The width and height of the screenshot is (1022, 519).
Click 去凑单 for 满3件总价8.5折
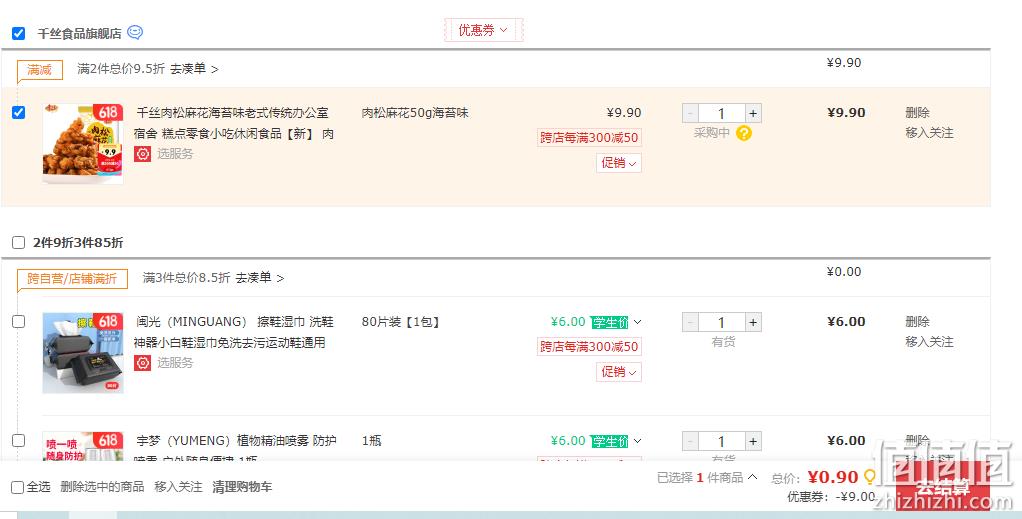[x=259, y=278]
